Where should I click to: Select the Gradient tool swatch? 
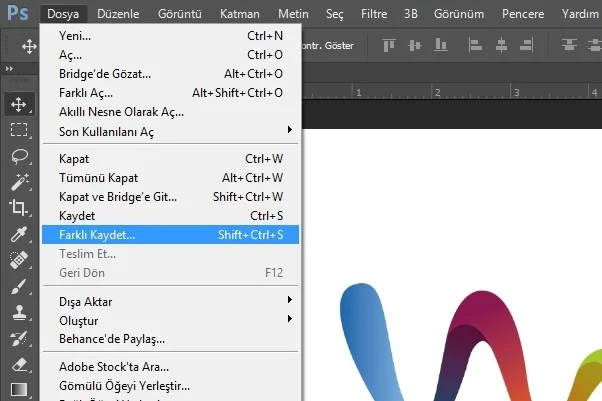[19, 389]
